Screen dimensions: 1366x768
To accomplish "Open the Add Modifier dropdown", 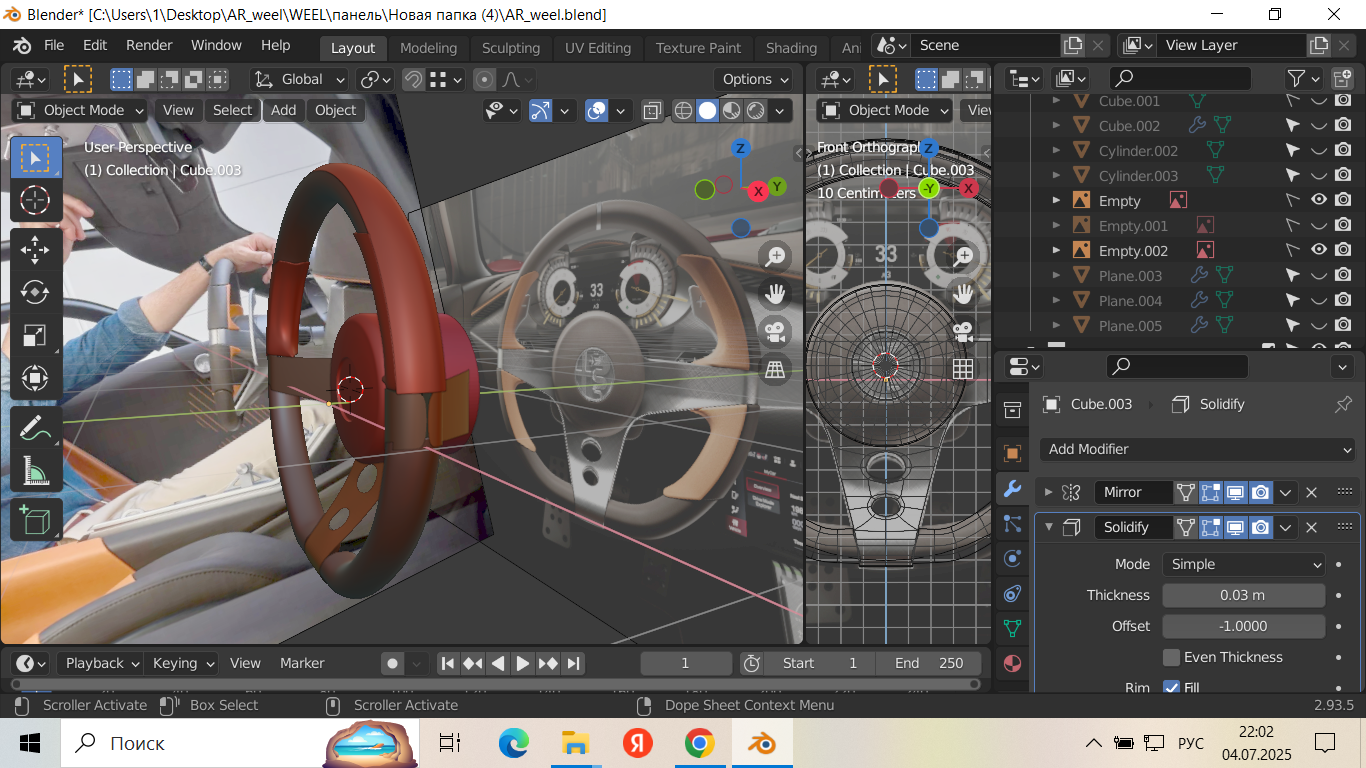I will tap(1198, 449).
